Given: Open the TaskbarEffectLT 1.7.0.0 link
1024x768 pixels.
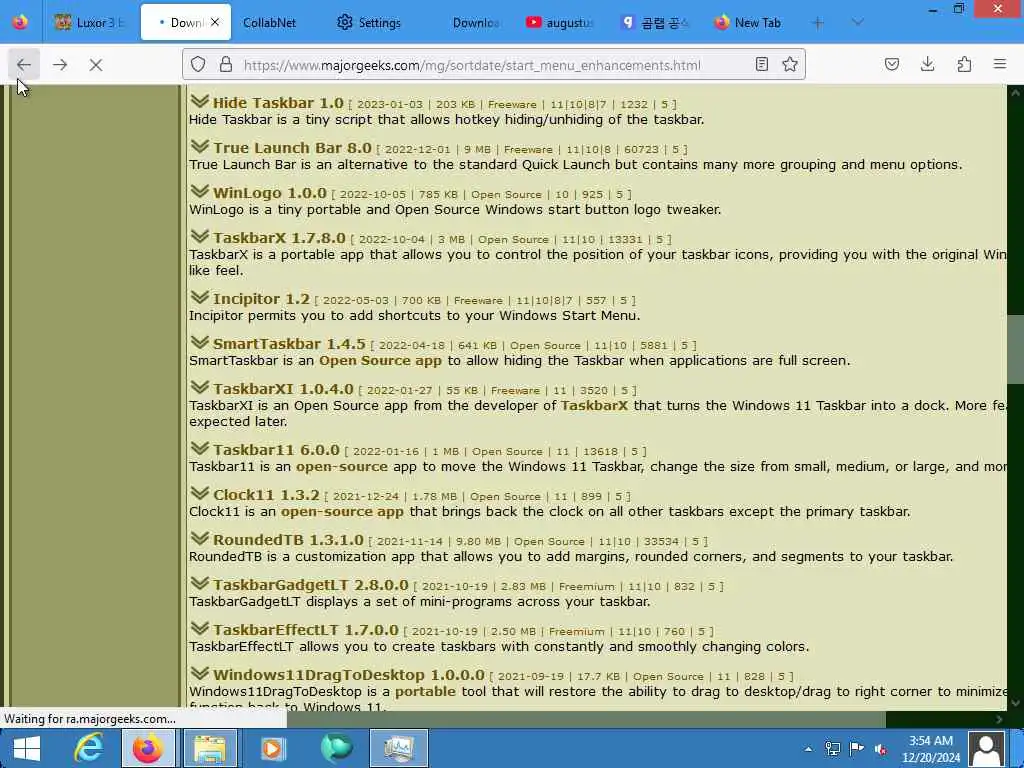Looking at the screenshot, I should point(305,630).
